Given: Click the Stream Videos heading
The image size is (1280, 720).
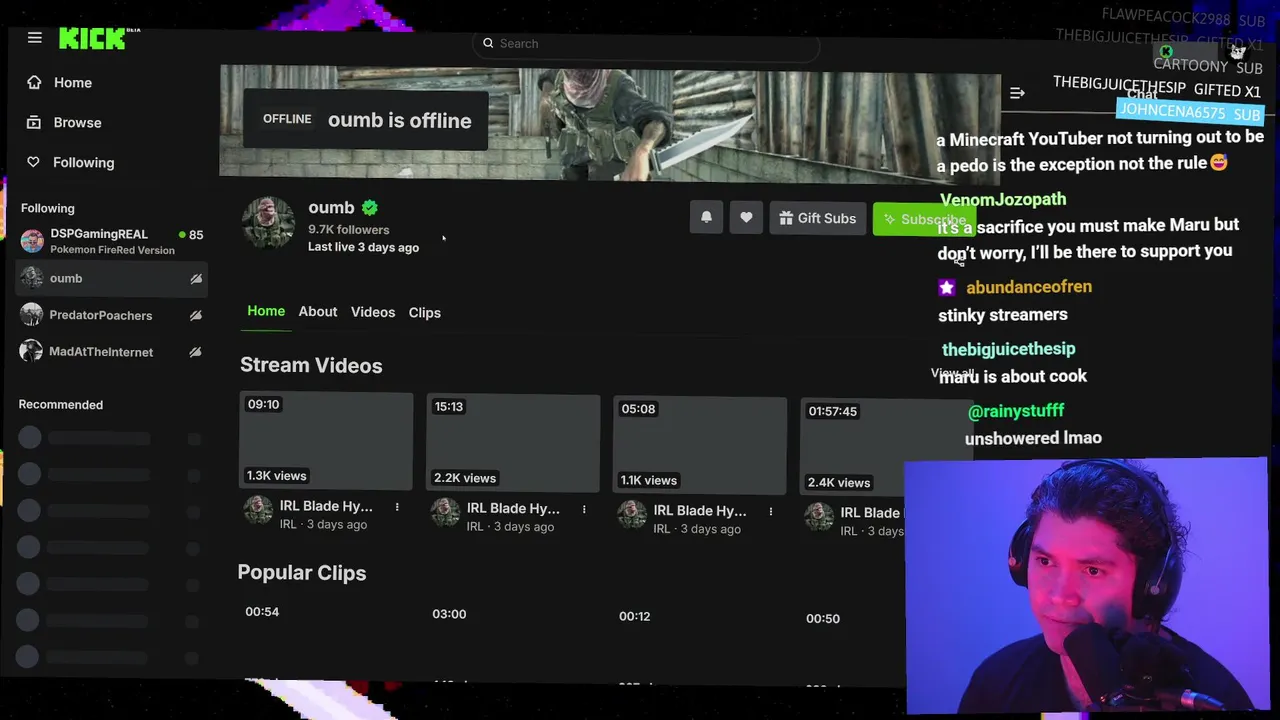Looking at the screenshot, I should [x=311, y=365].
